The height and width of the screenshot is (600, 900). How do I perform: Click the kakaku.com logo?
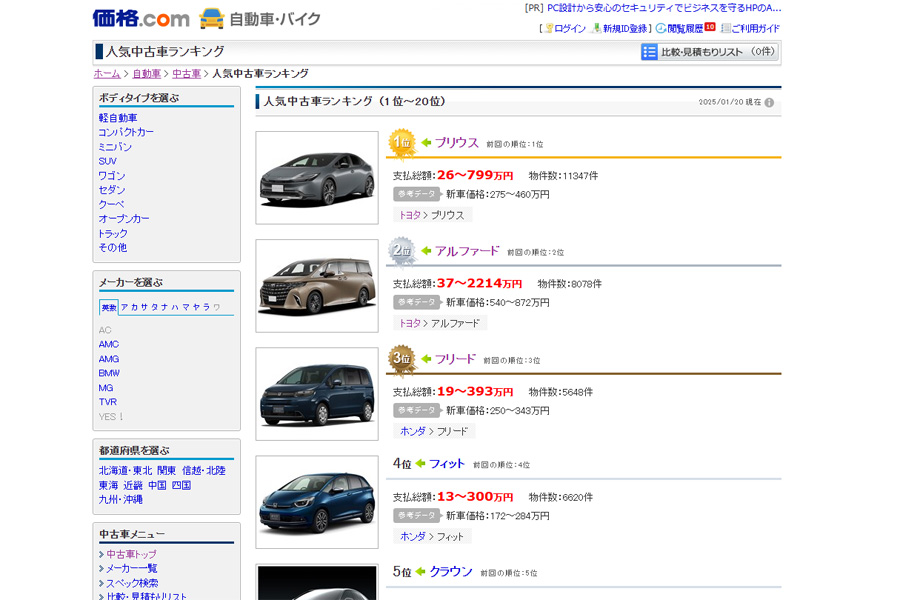click(x=141, y=18)
